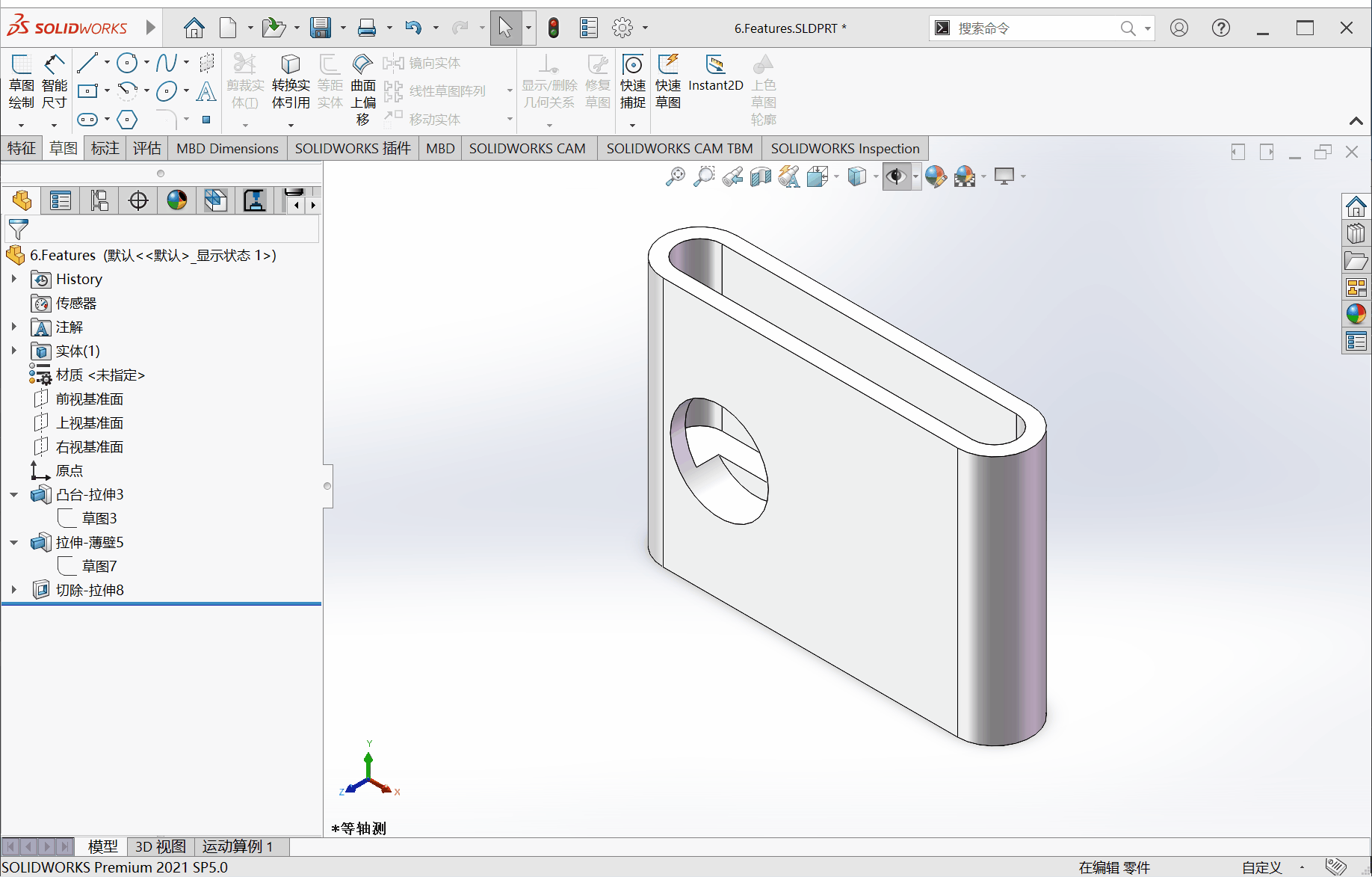
Task: Open the ConfigurationManager tab icon
Action: tap(99, 200)
